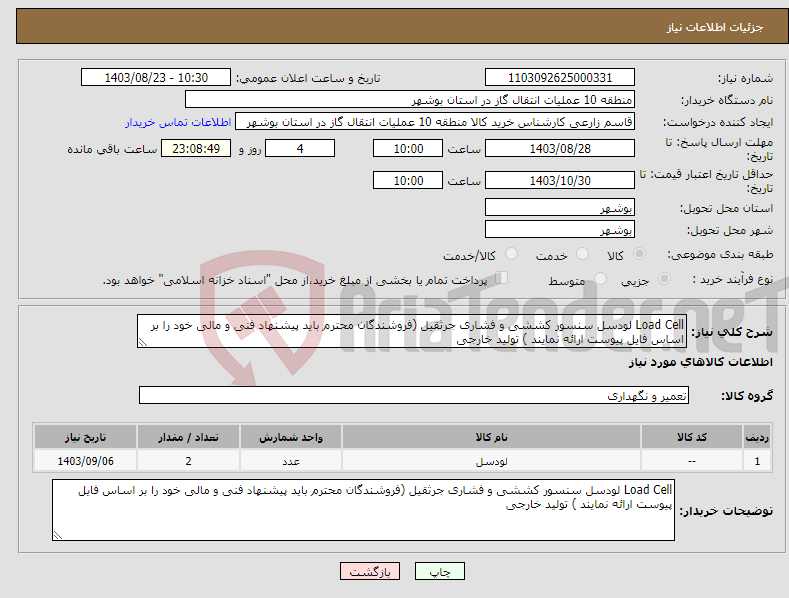Click the عدد unit cell
The image size is (789, 598).
tap(291, 461)
